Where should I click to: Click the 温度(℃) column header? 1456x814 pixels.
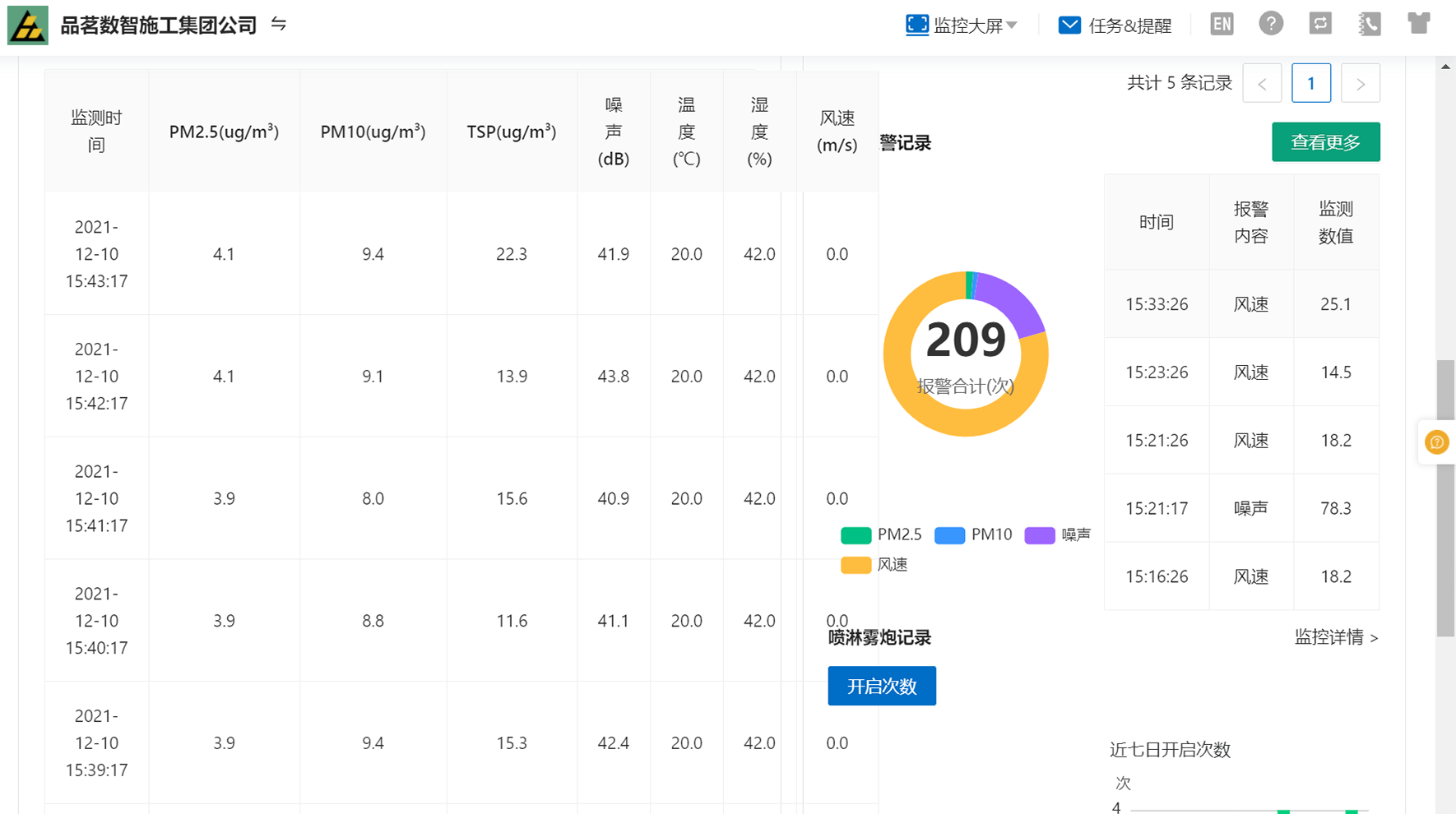click(687, 132)
